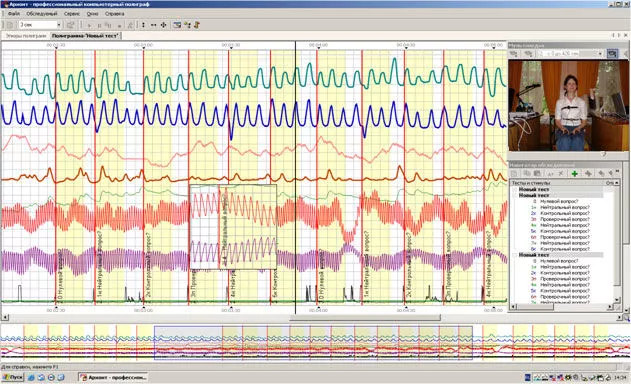Open the Окно menu

click(x=93, y=14)
